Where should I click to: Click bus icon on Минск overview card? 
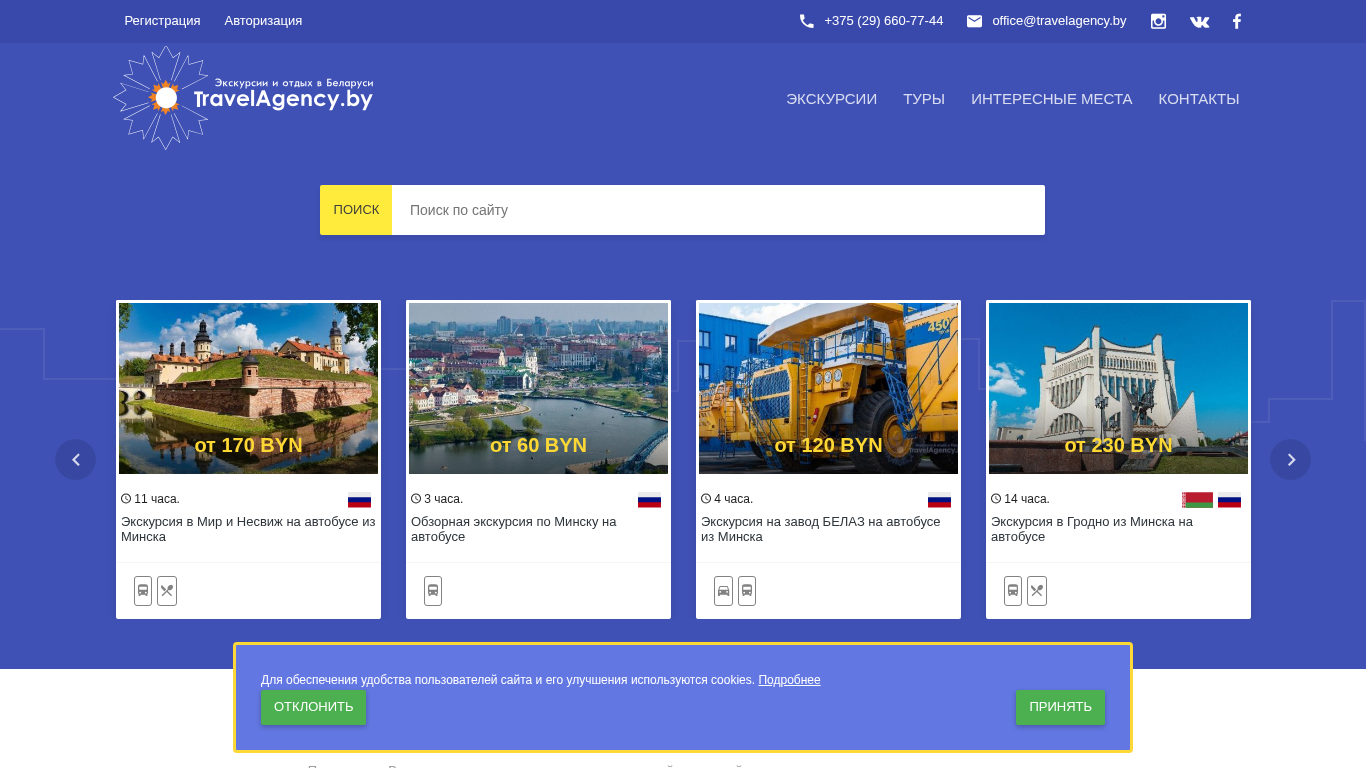433,591
